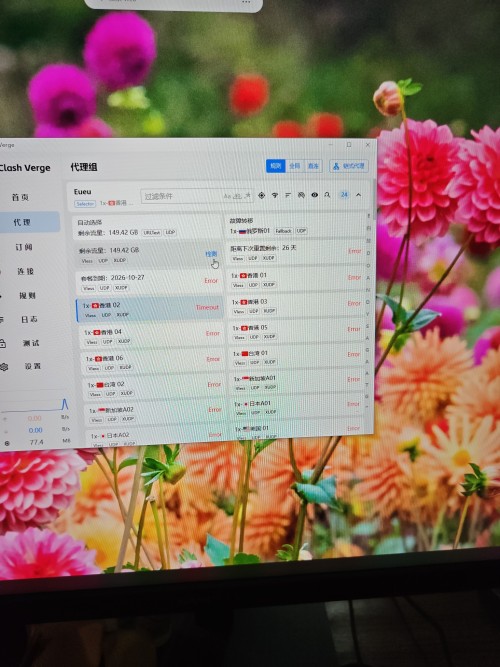The width and height of the screenshot is (500, 667).
Task: Select the 直连 direct mode tab
Action: [313, 166]
